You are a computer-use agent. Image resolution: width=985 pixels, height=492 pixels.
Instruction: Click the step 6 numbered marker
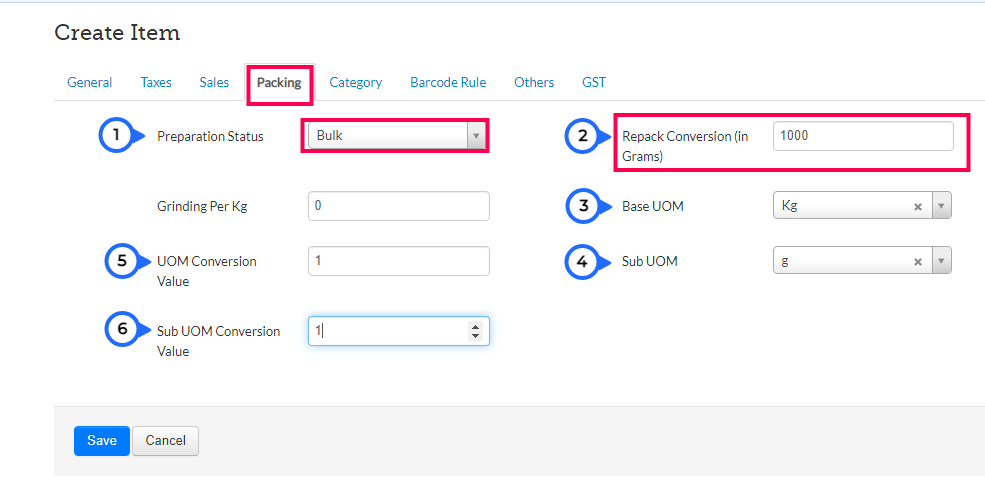point(122,329)
